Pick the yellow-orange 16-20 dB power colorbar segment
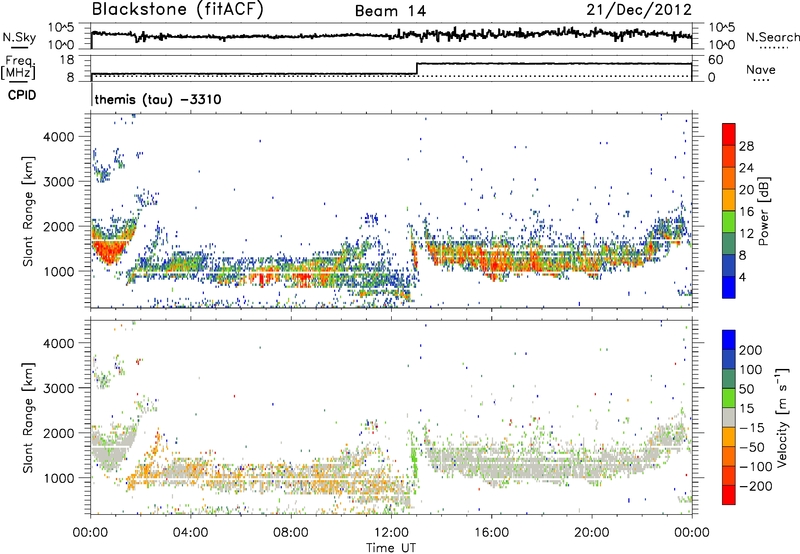Screen dimensions: 800x554 pyautogui.click(x=729, y=200)
